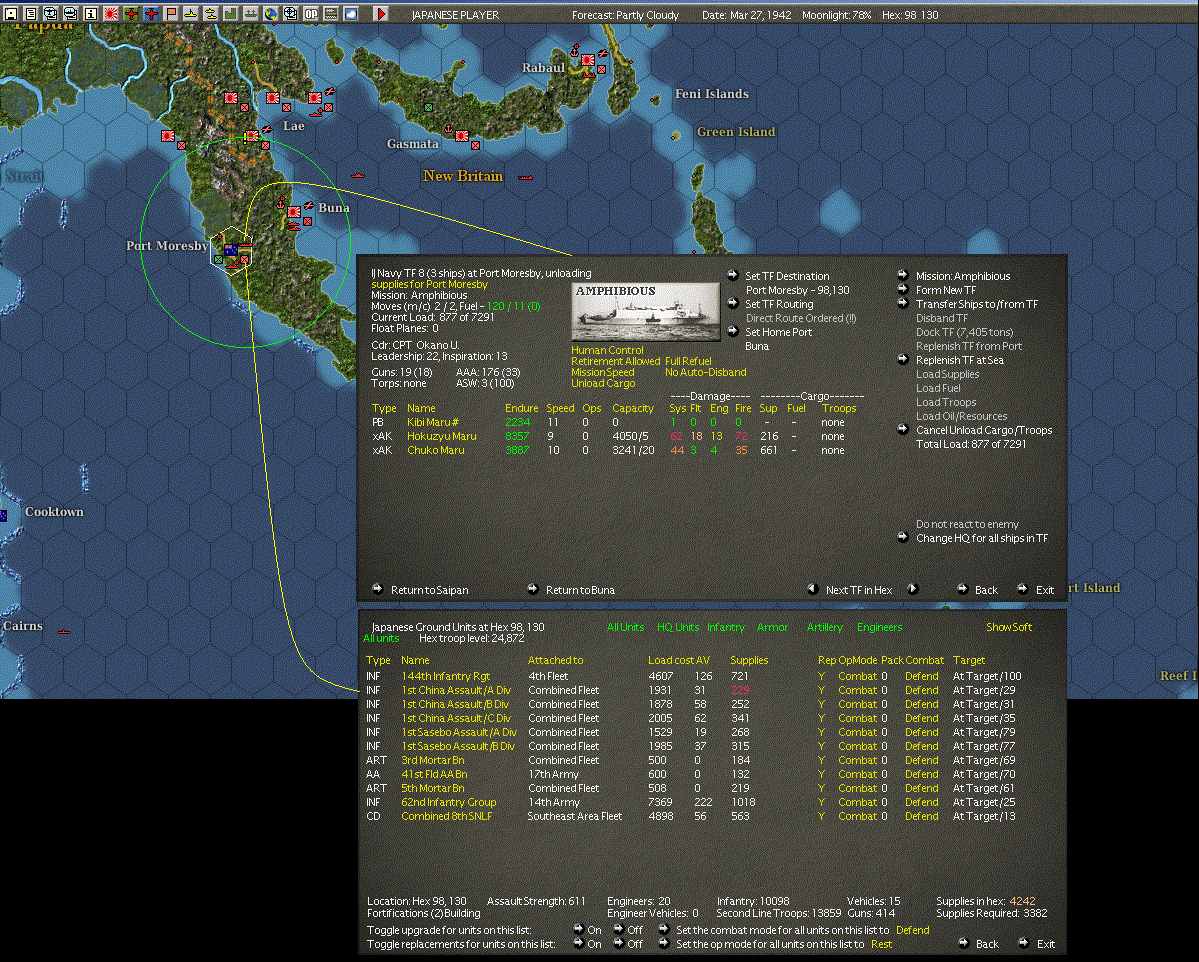This screenshot has width=1199, height=962.
Task: Click the information 'i' toolbar icon
Action: 90,14
